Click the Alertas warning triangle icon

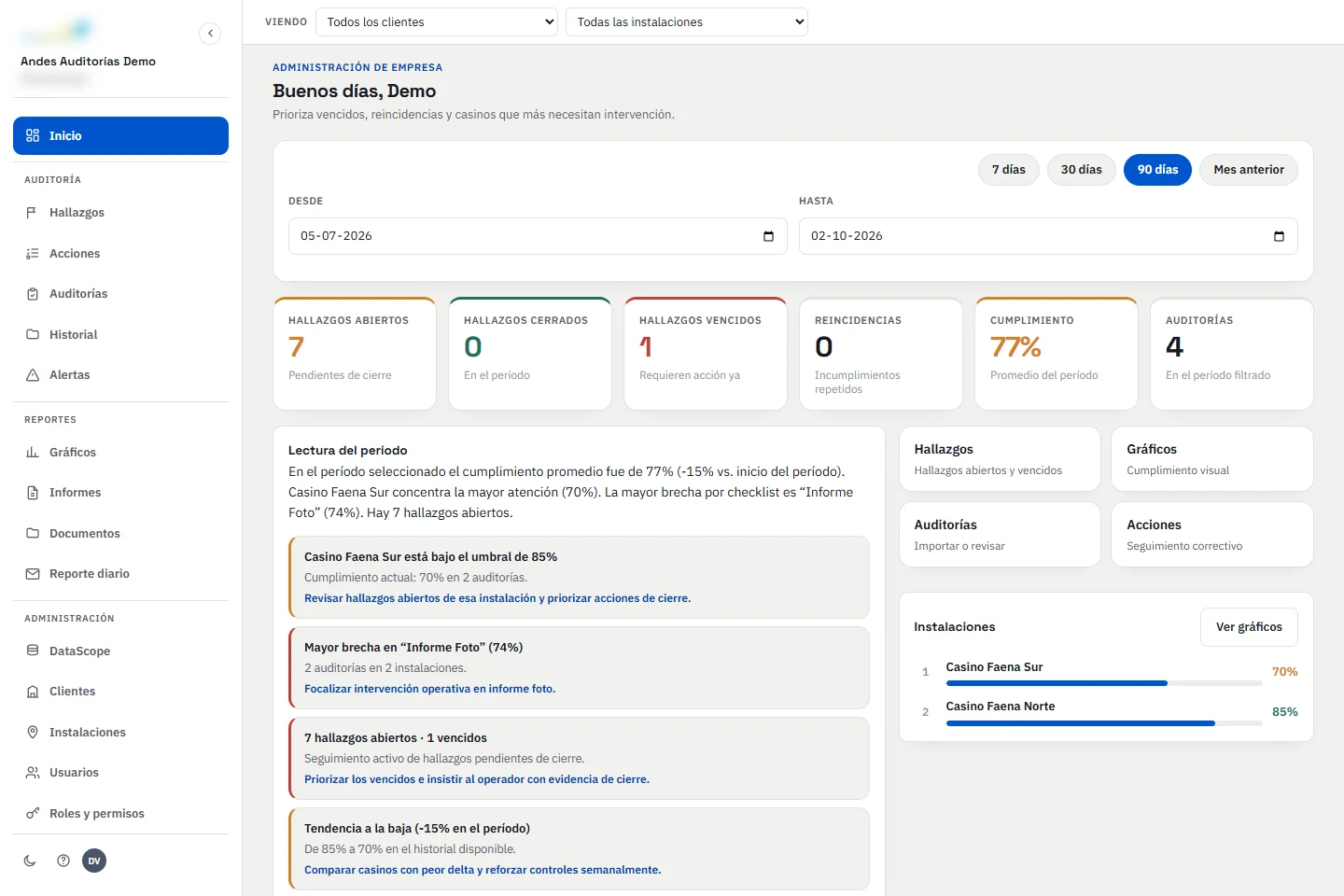pos(33,375)
